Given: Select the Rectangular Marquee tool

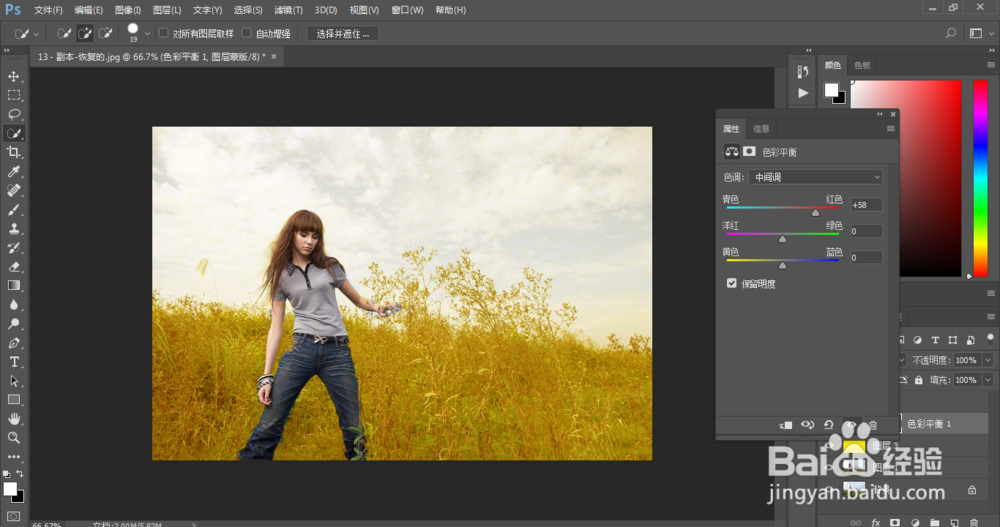Looking at the screenshot, I should point(13,96).
